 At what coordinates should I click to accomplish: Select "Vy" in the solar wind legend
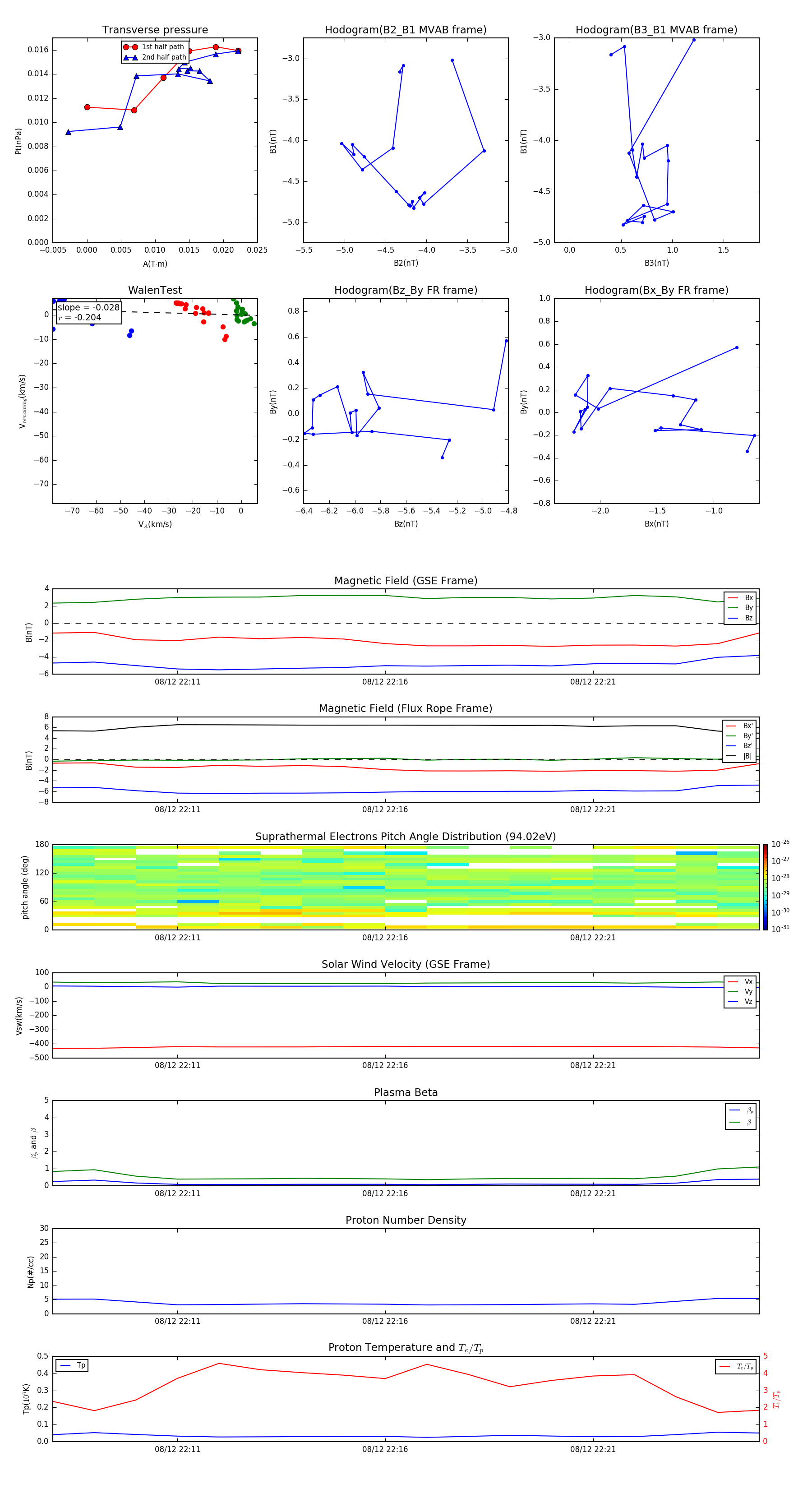pos(741,991)
